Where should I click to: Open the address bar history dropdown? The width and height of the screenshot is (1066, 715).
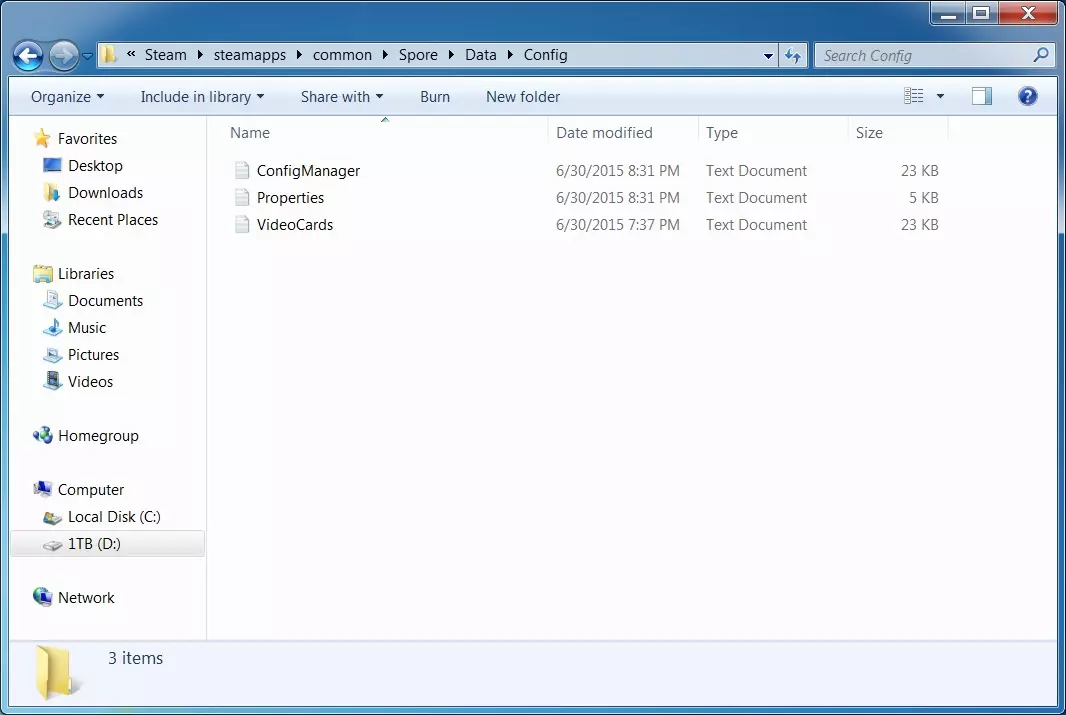768,56
